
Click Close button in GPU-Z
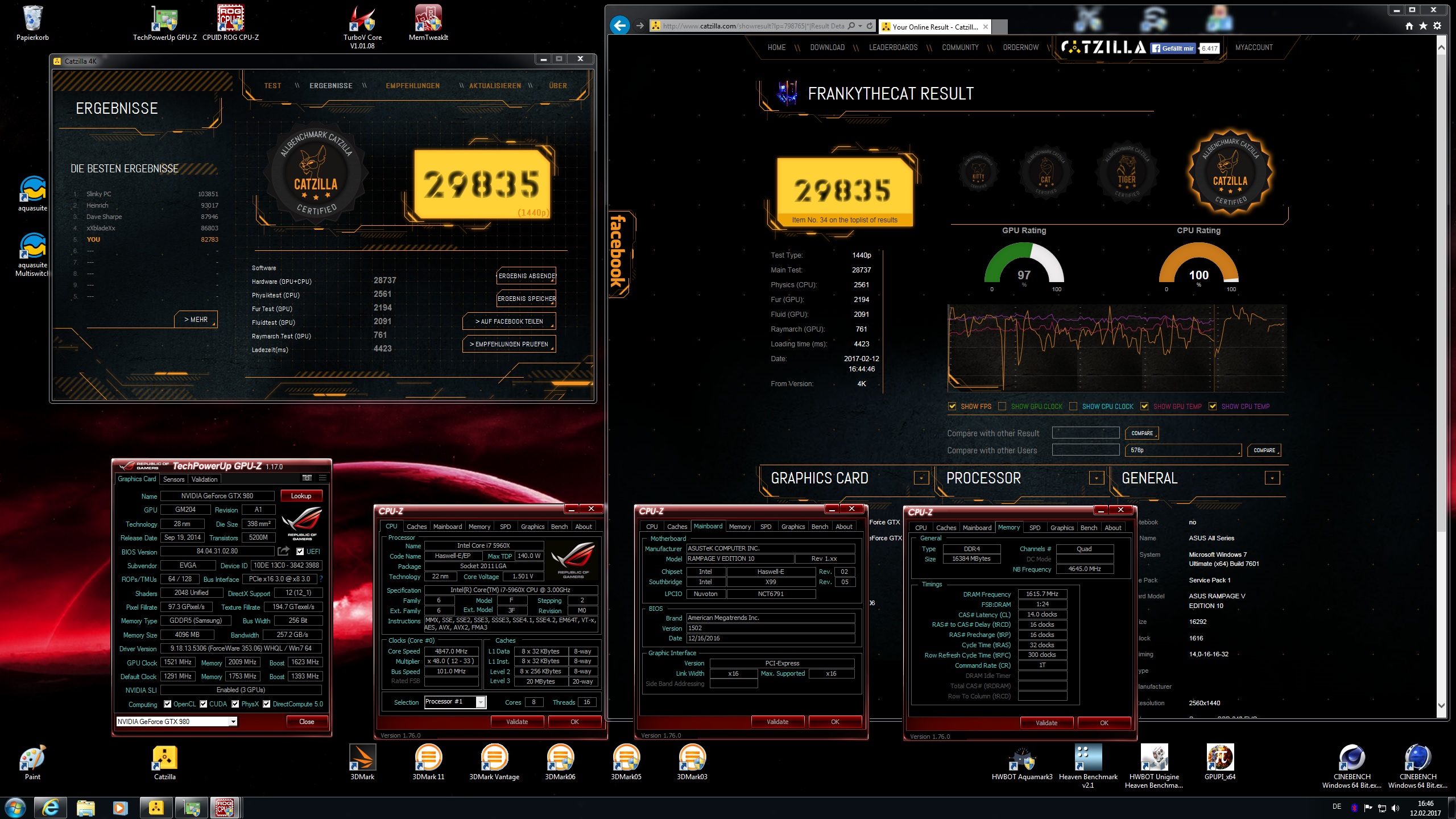[x=307, y=722]
